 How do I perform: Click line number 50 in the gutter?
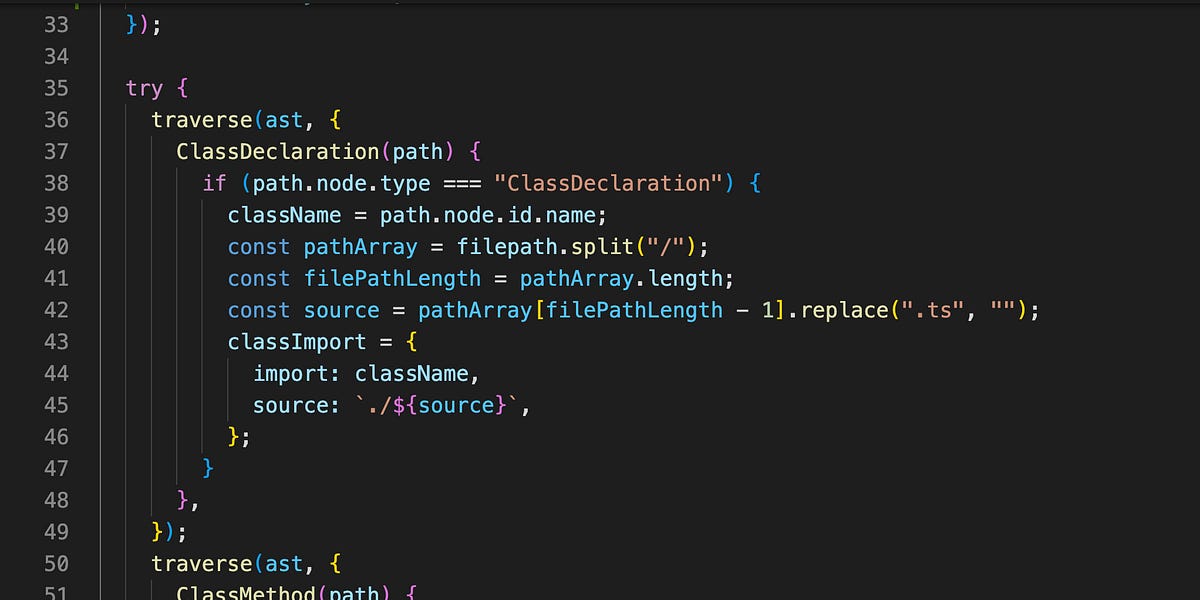[57, 563]
